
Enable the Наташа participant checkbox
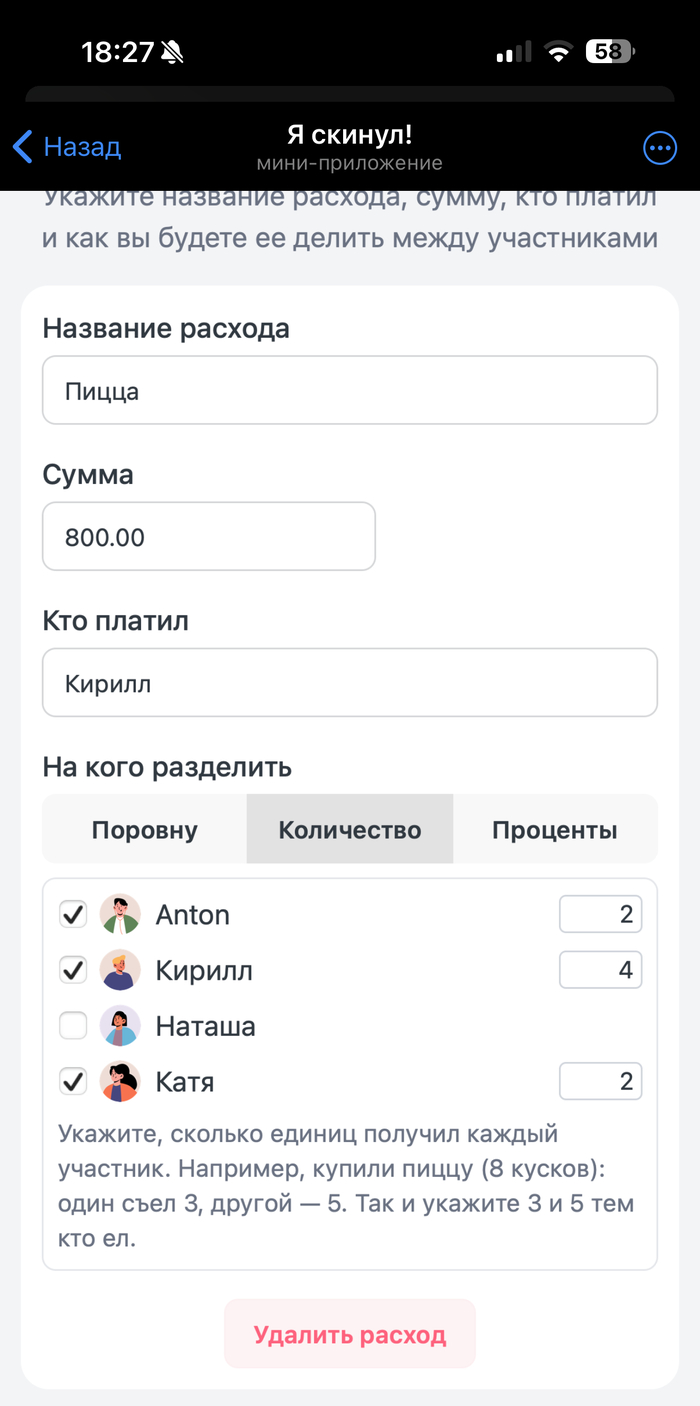73,1026
